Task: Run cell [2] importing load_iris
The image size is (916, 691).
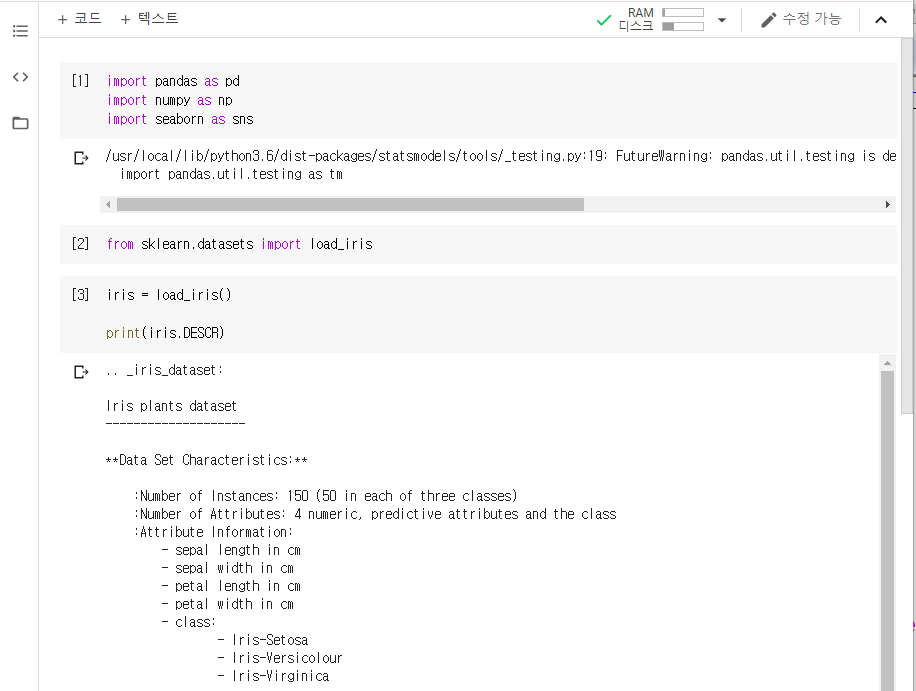Action: coord(80,244)
